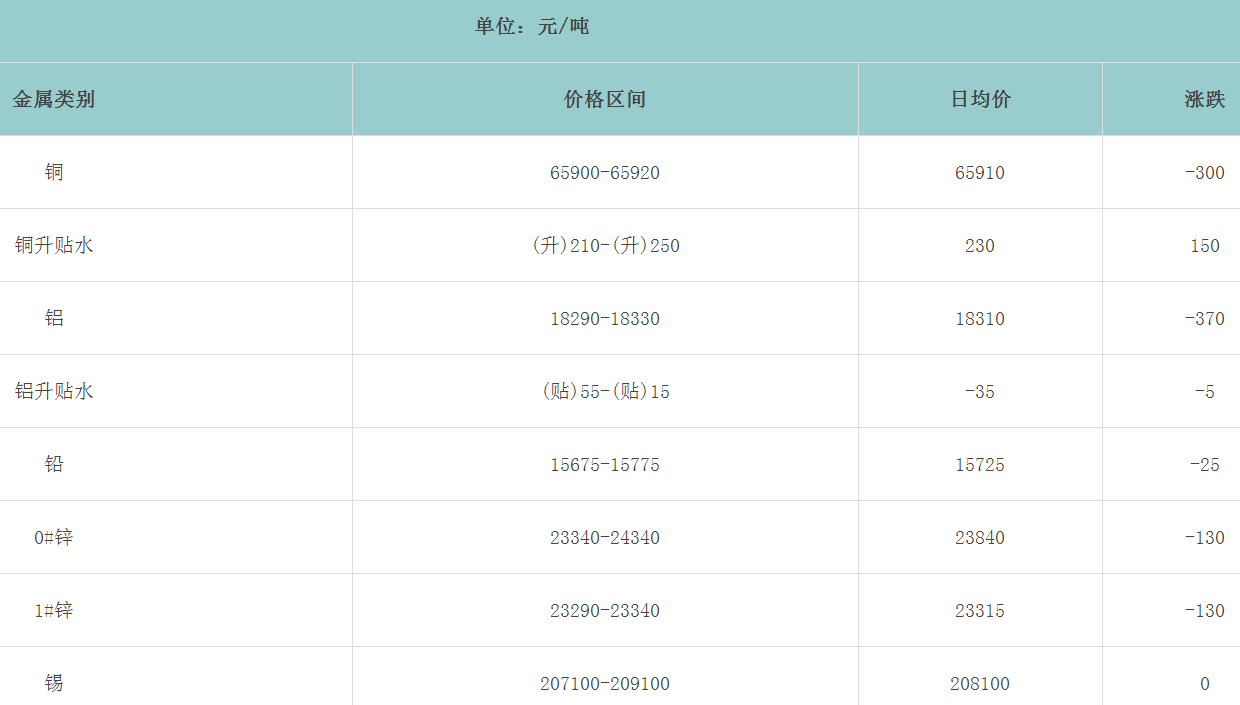This screenshot has width=1240, height=705.
Task: Click the 价格区间 column header
Action: (x=605, y=99)
